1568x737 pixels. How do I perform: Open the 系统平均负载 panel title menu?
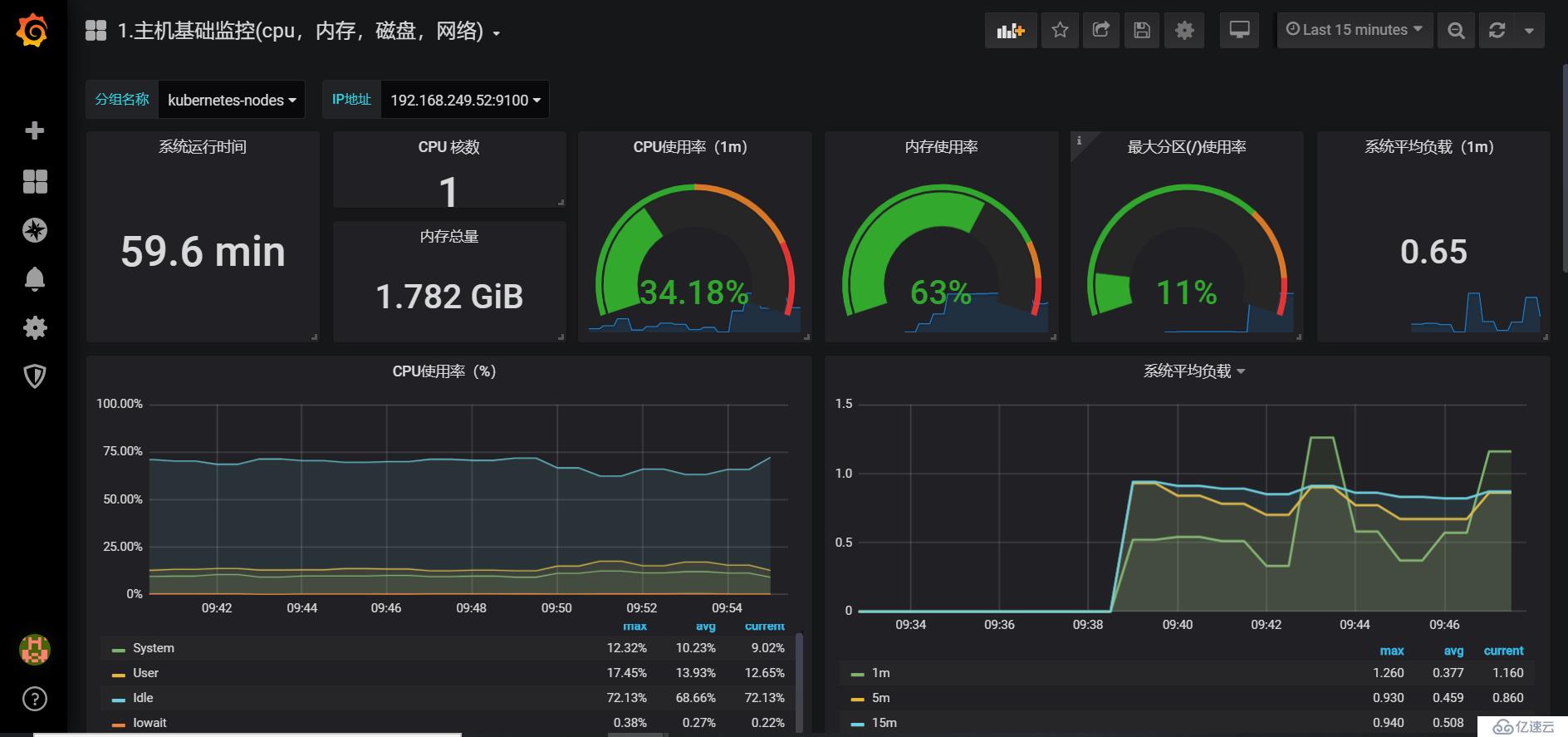click(x=1194, y=371)
